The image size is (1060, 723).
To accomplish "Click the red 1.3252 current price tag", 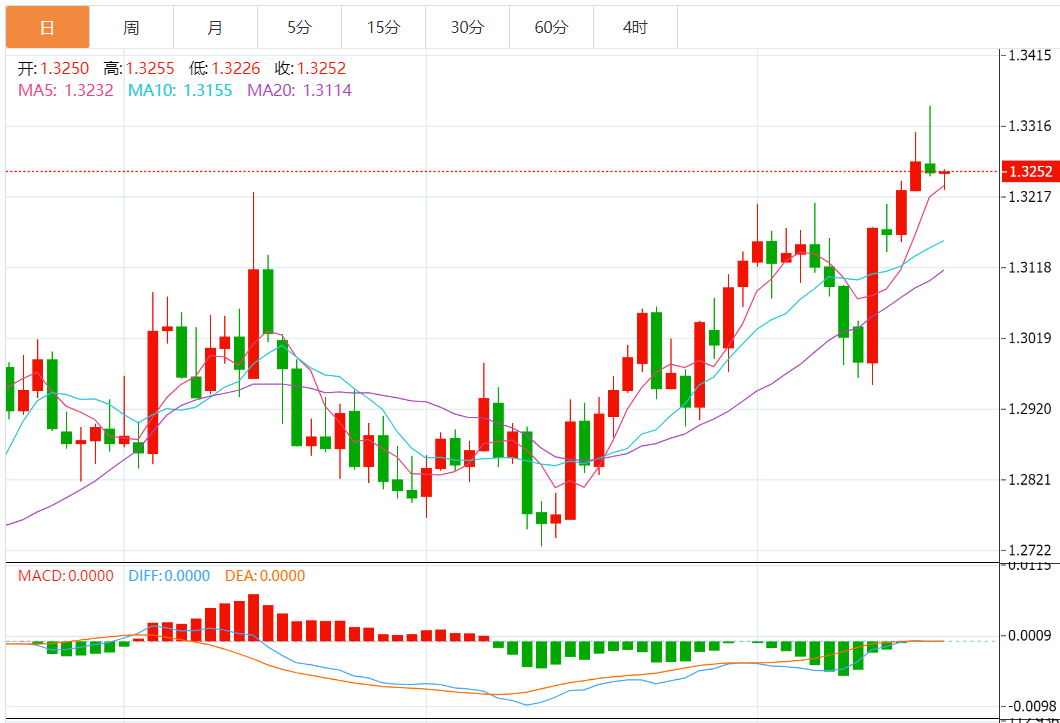I will 1030,172.
